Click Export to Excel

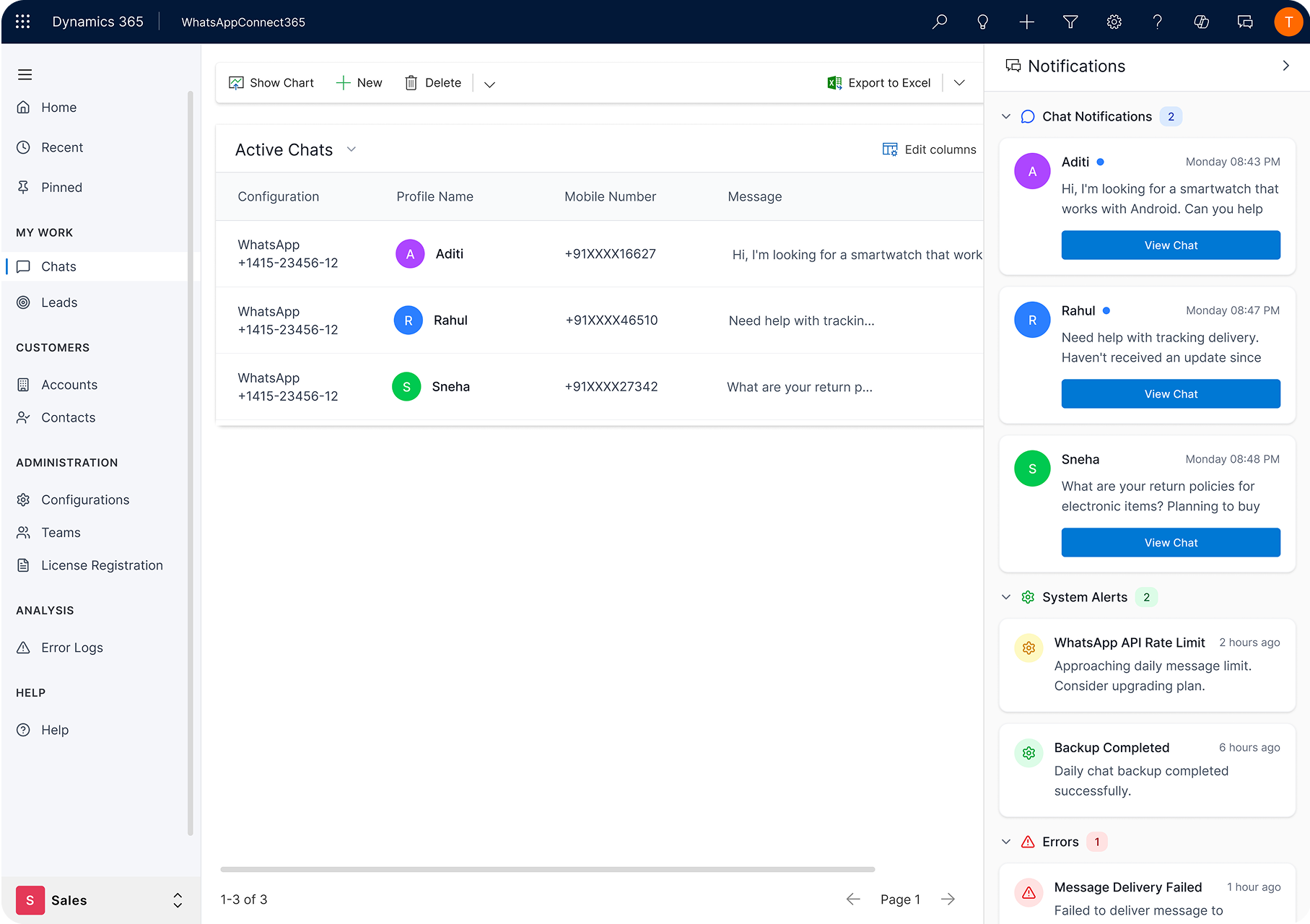click(x=879, y=83)
